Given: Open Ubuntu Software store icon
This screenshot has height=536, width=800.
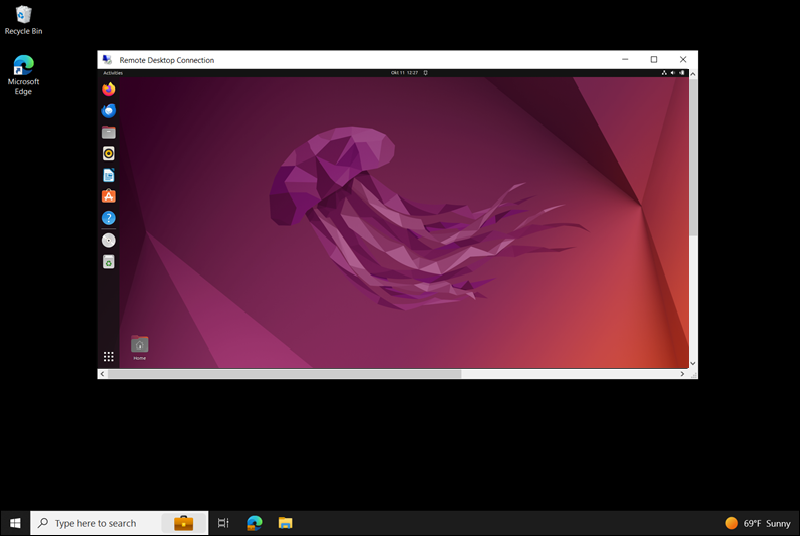Looking at the screenshot, I should pos(109,196).
